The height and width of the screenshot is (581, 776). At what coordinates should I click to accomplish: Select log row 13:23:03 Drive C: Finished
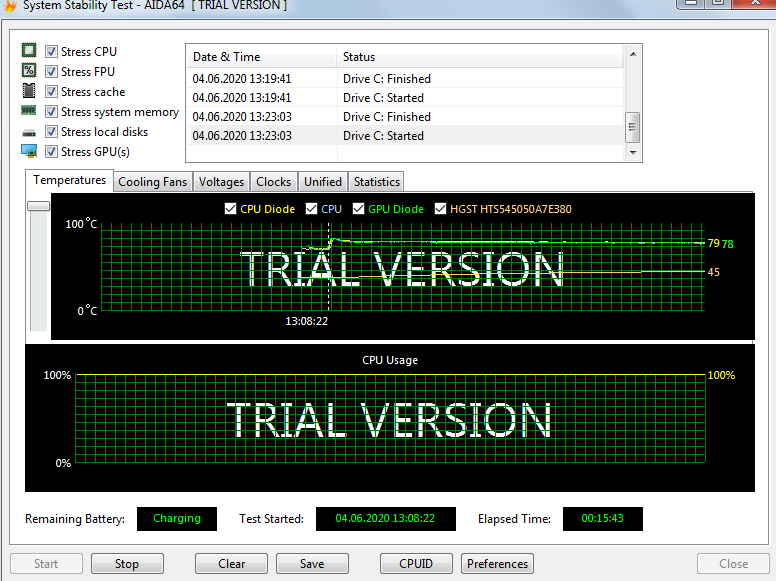[x=405, y=117]
